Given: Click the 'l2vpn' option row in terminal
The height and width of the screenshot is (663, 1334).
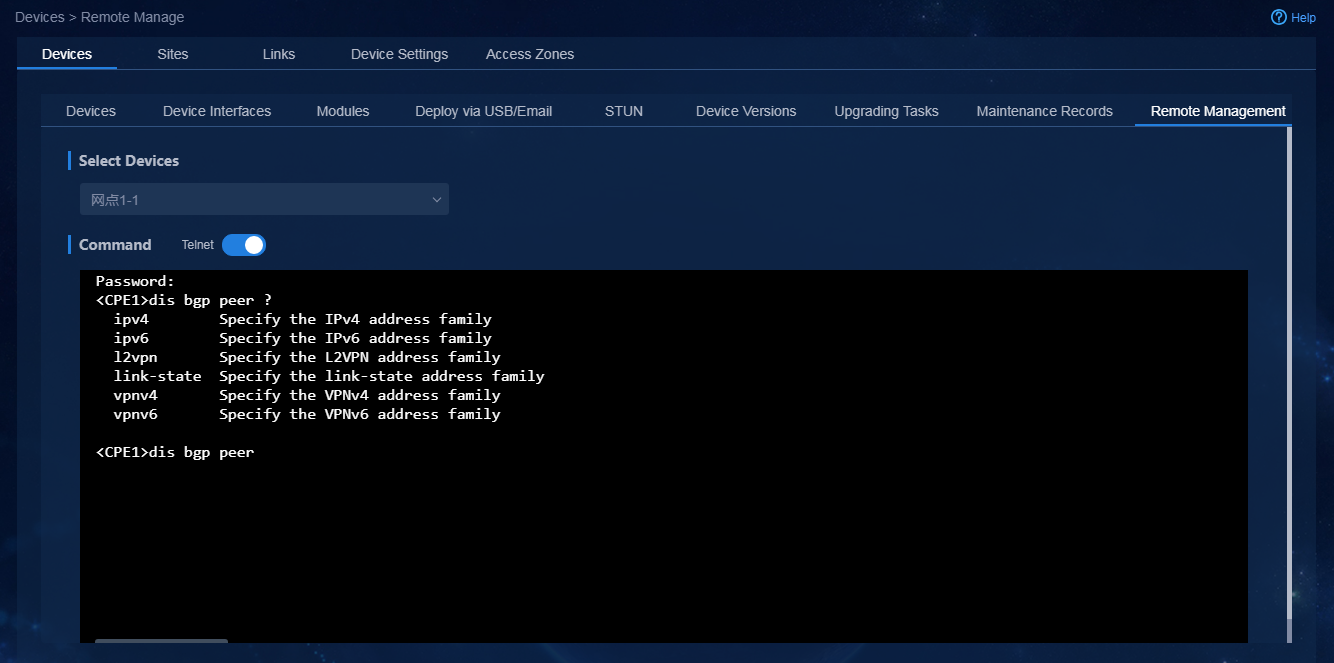Looking at the screenshot, I should point(307,357).
